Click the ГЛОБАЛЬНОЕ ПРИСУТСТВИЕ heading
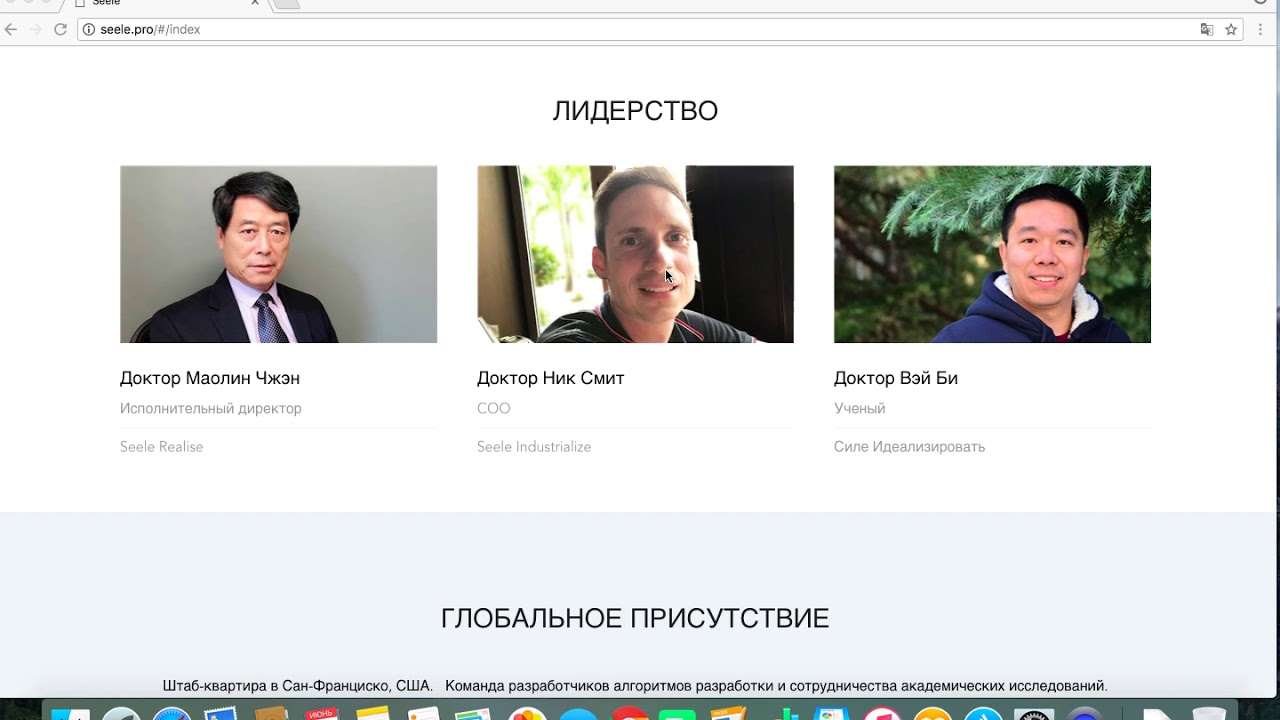The height and width of the screenshot is (720, 1280). point(635,618)
